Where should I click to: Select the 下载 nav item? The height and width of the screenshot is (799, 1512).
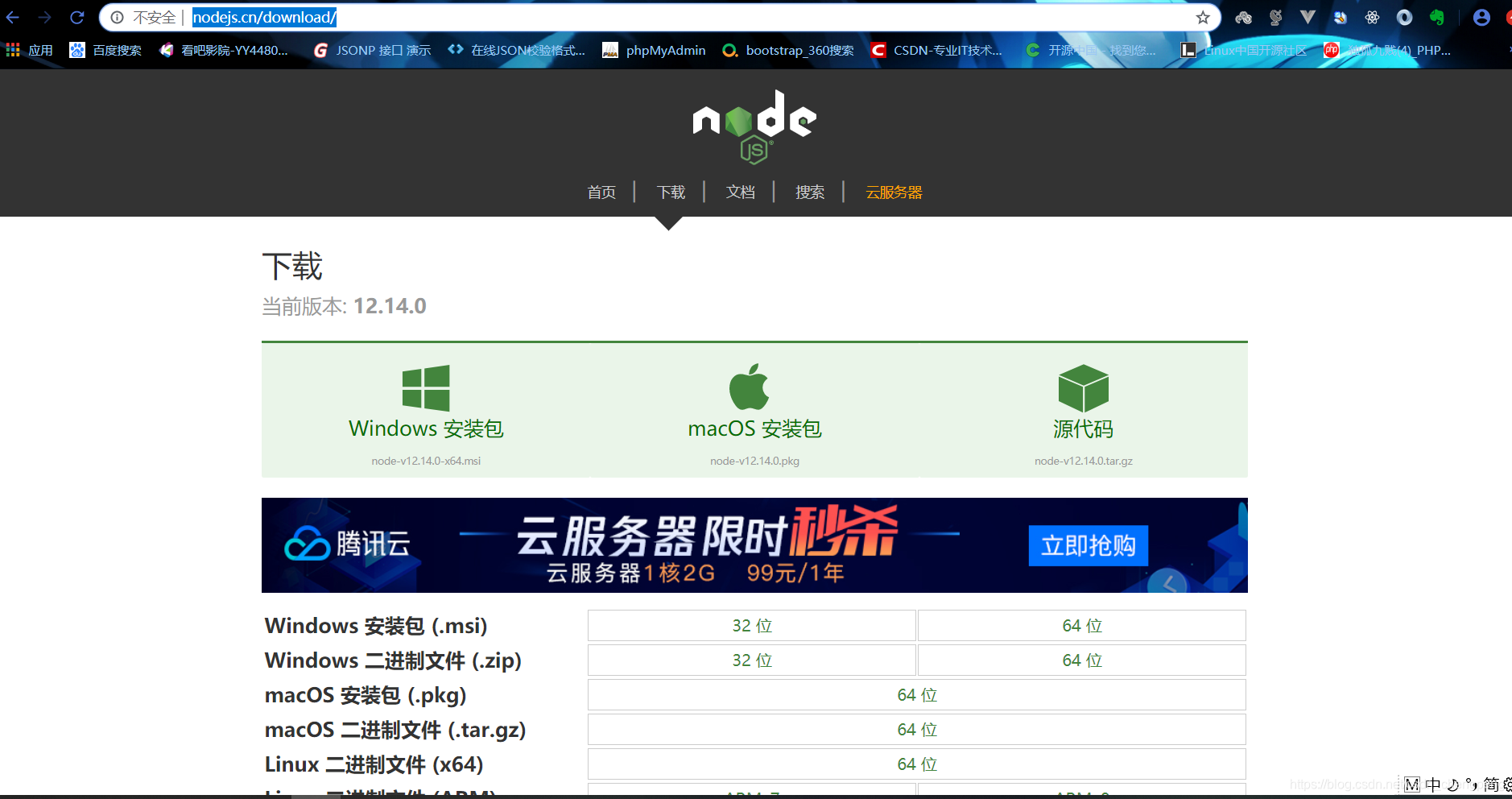pos(671,192)
